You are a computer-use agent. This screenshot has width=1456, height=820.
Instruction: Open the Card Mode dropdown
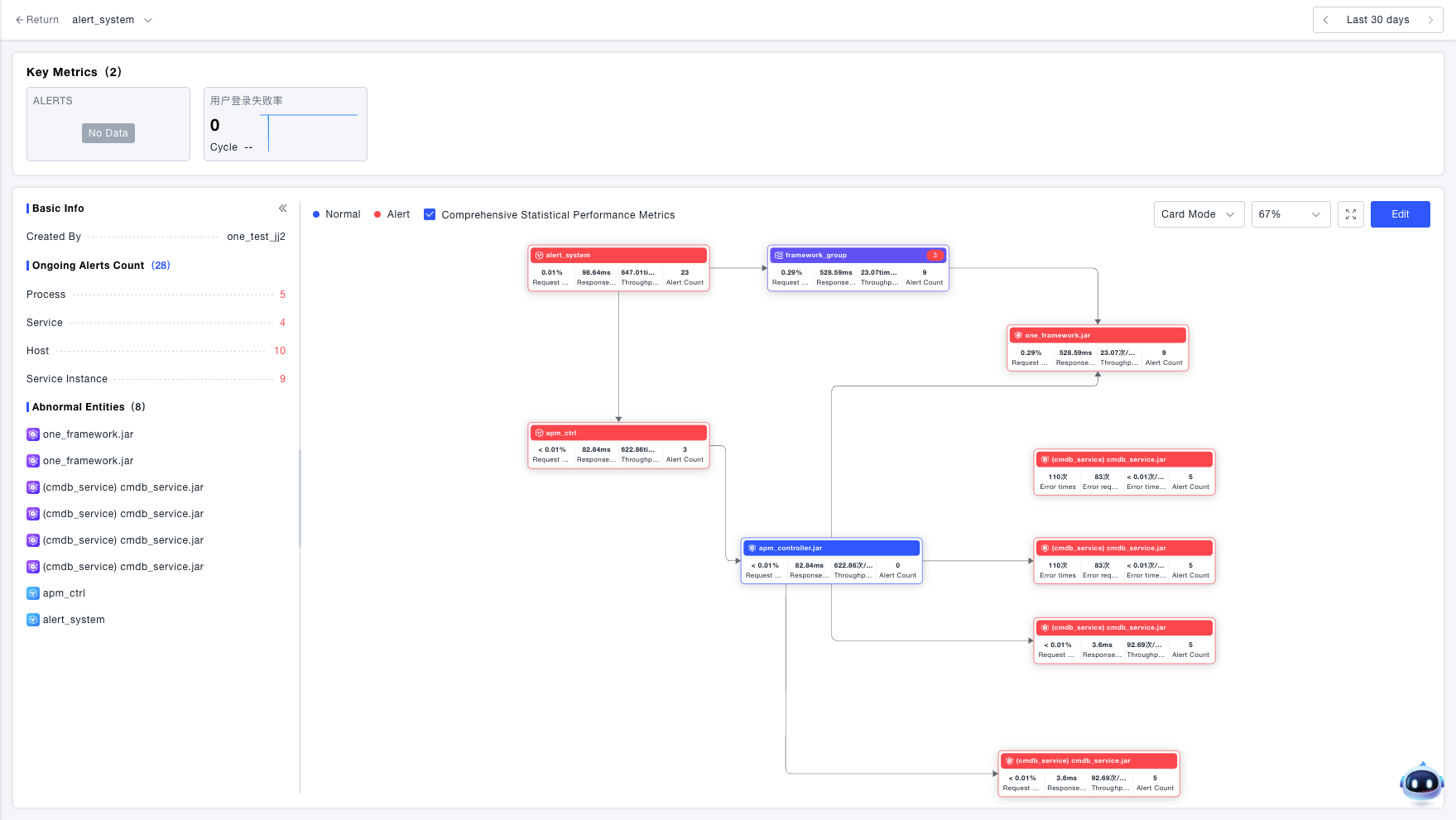tap(1198, 214)
